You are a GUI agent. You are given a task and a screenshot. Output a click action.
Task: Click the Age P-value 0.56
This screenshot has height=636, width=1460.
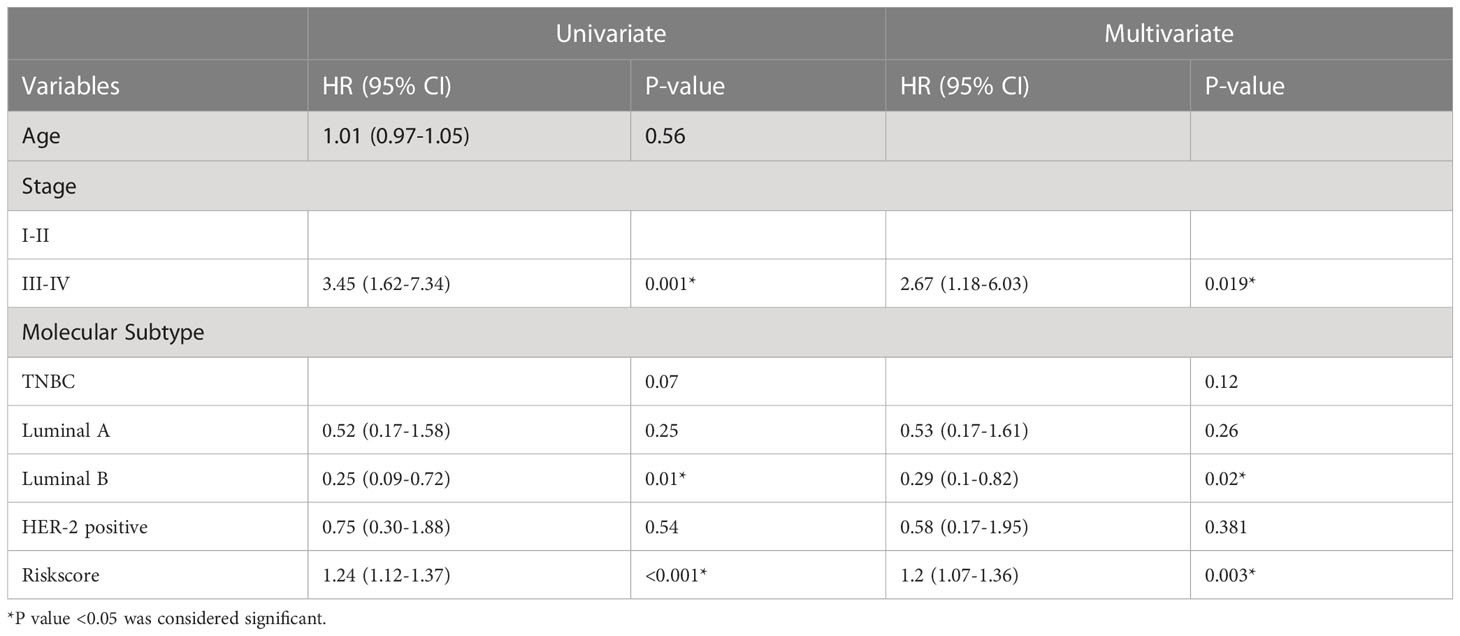666,136
